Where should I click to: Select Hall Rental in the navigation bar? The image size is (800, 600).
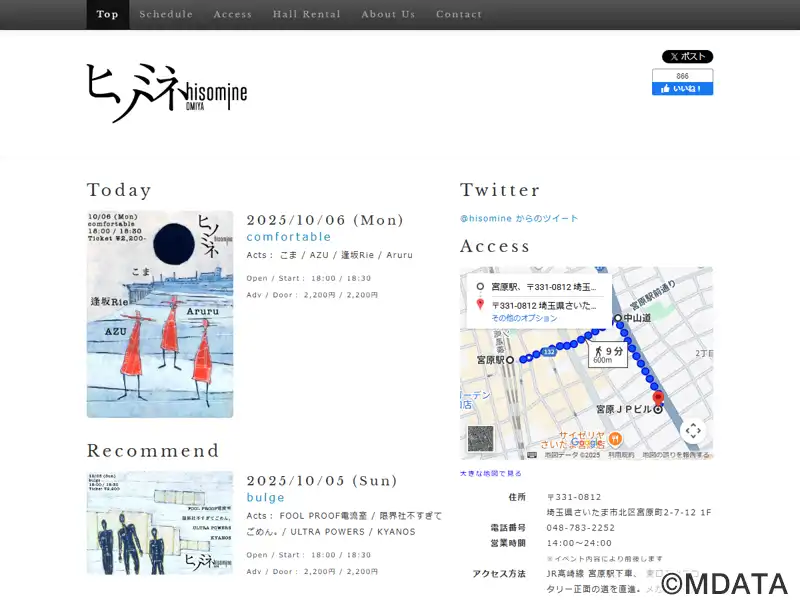coord(306,14)
